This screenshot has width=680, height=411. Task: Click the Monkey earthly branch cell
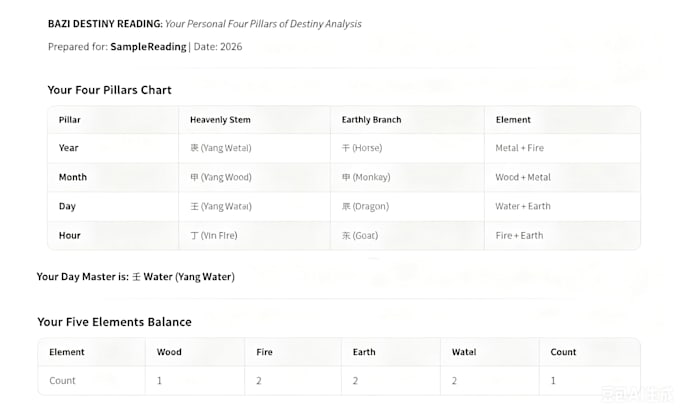[366, 177]
